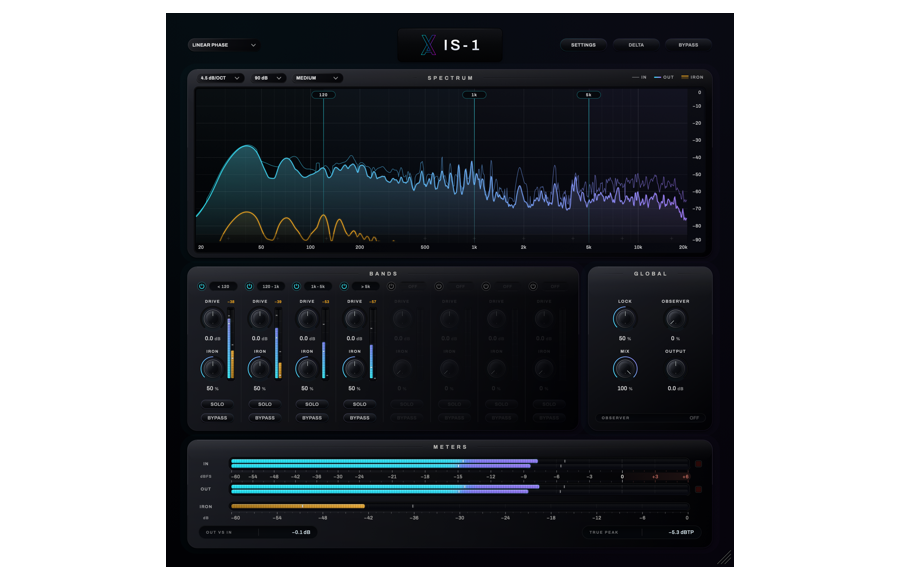Solo the 1k - 5k band
The width and height of the screenshot is (900, 581).
pos(312,404)
